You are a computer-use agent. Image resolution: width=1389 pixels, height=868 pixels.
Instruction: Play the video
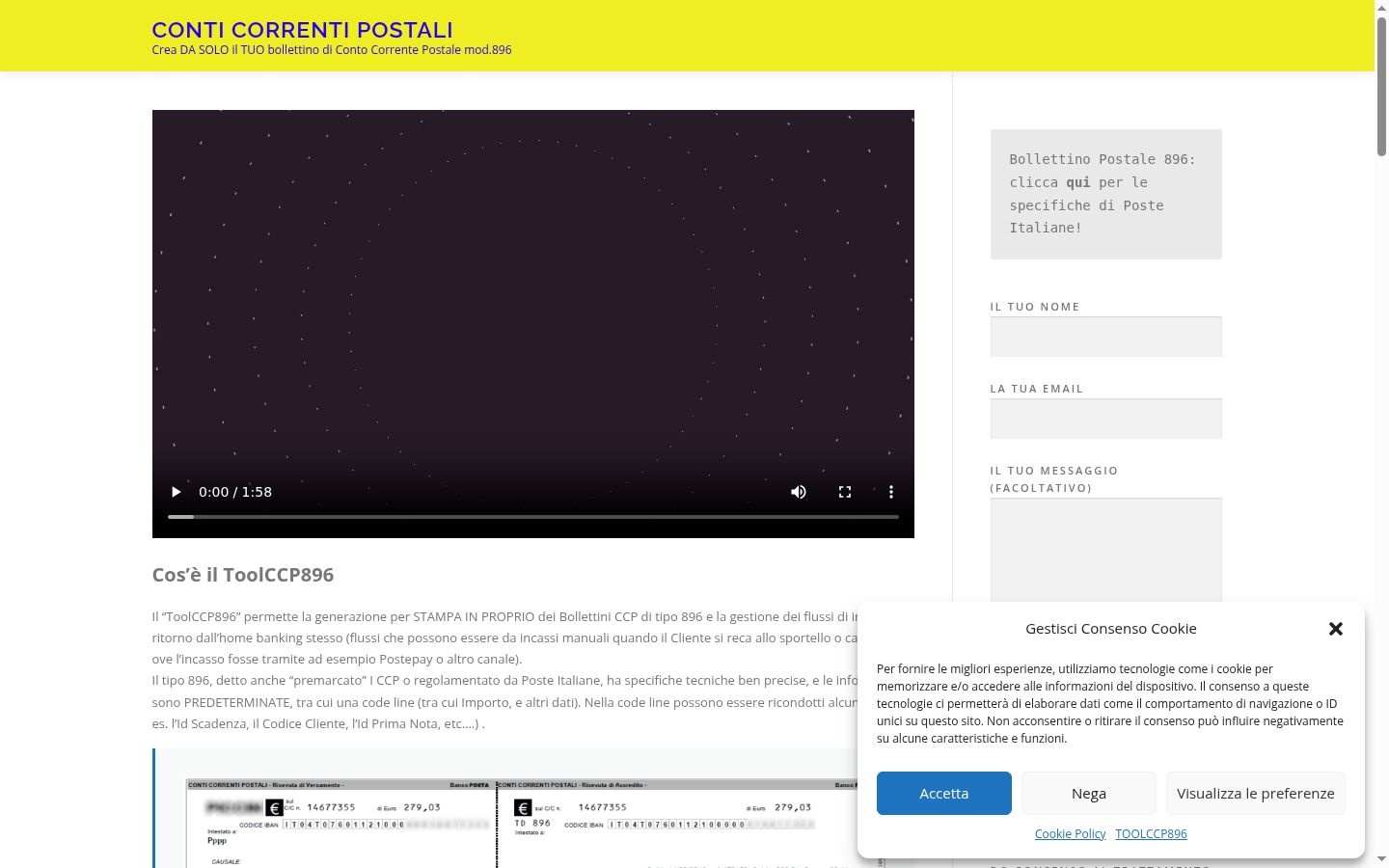(x=176, y=492)
